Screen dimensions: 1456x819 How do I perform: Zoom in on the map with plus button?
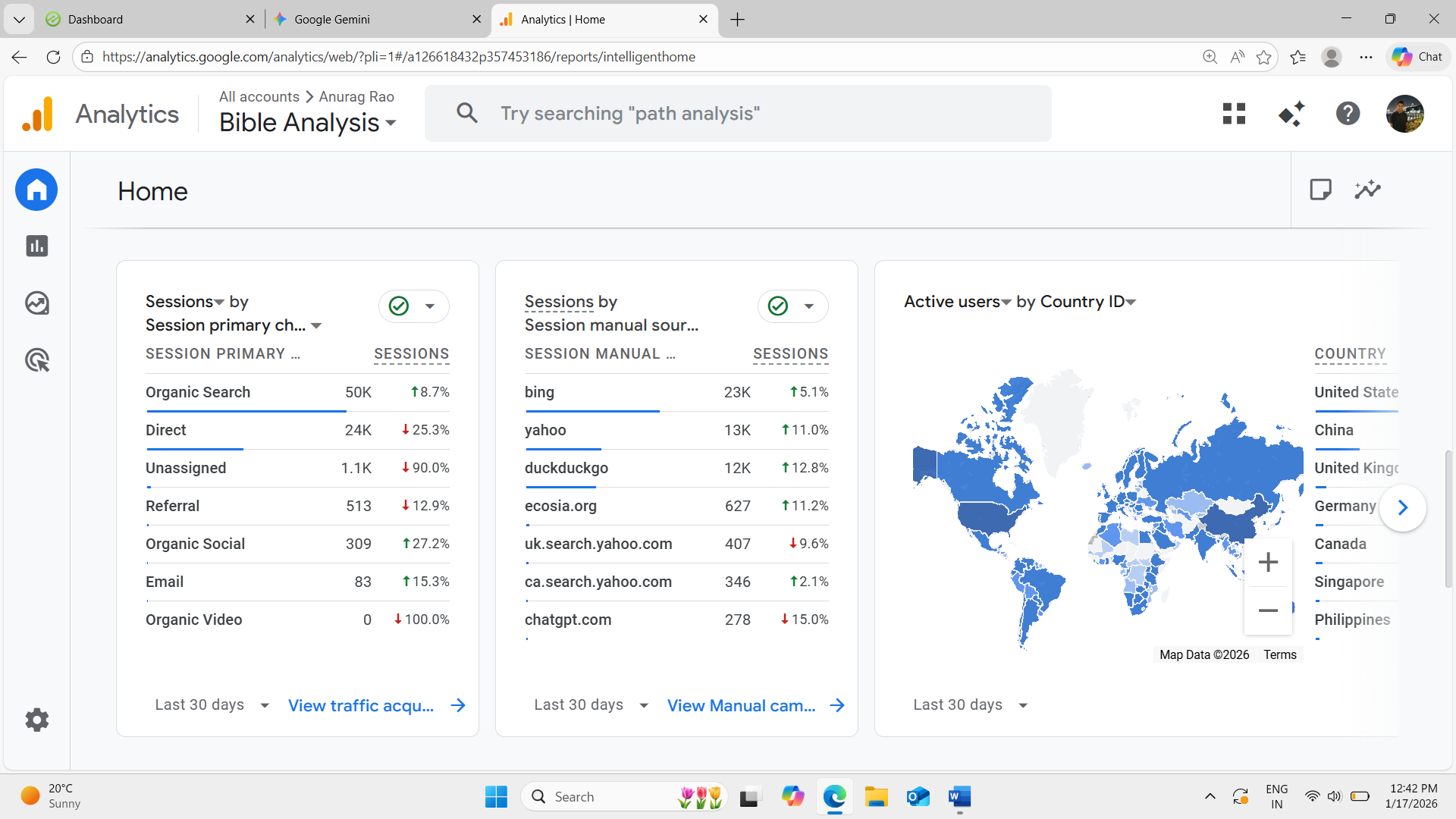point(1268,562)
